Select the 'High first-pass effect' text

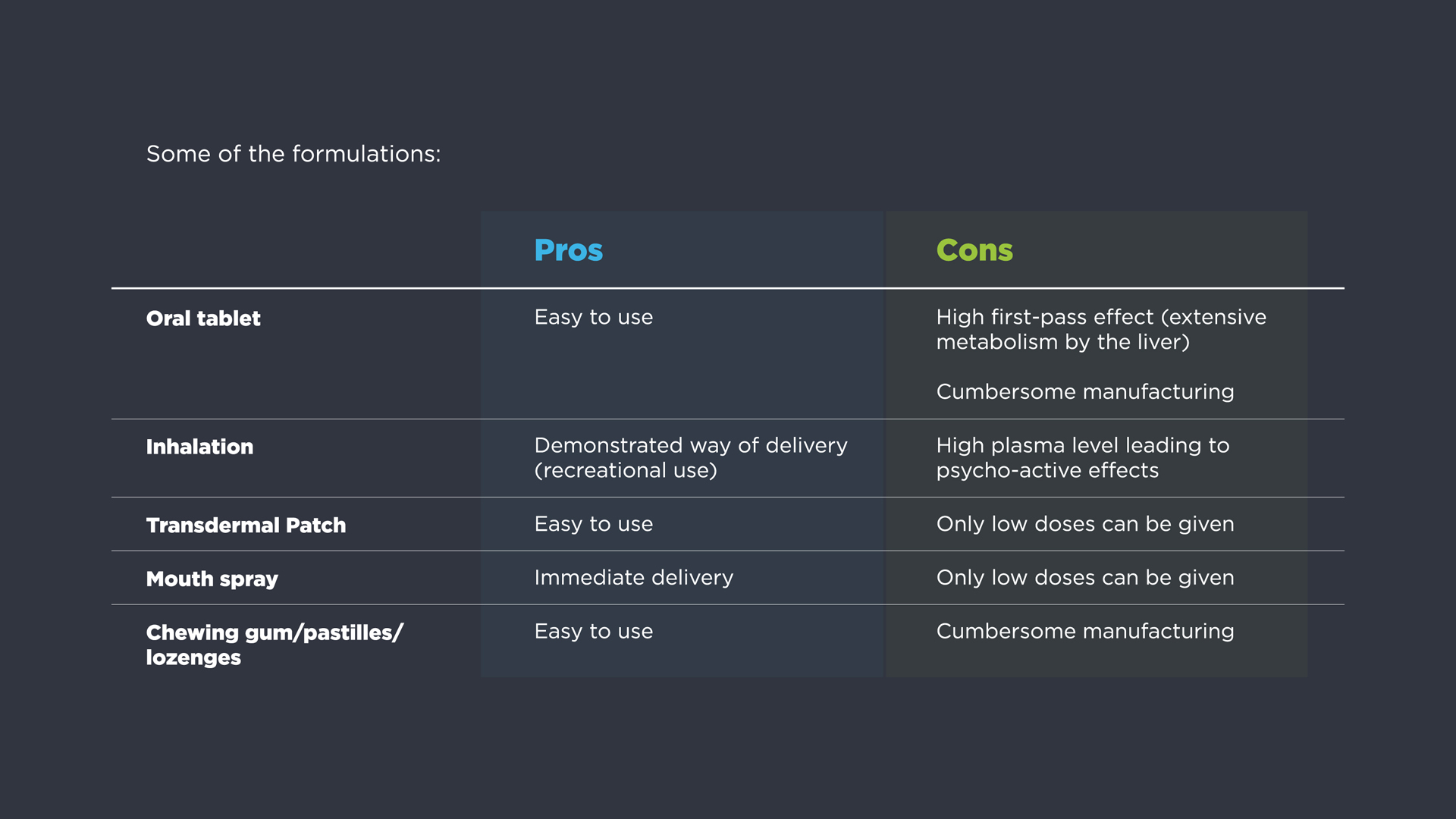tap(1100, 329)
